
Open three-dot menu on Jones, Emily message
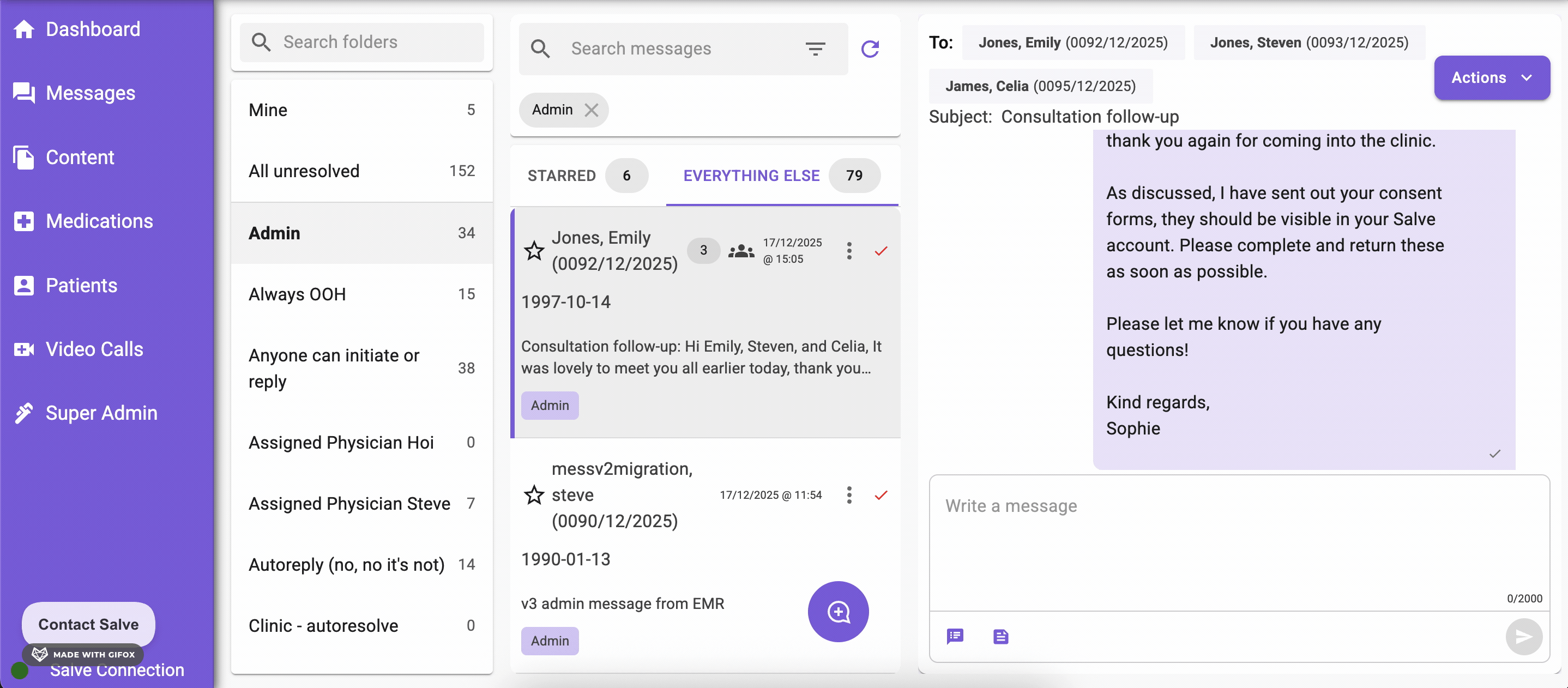pyautogui.click(x=848, y=250)
